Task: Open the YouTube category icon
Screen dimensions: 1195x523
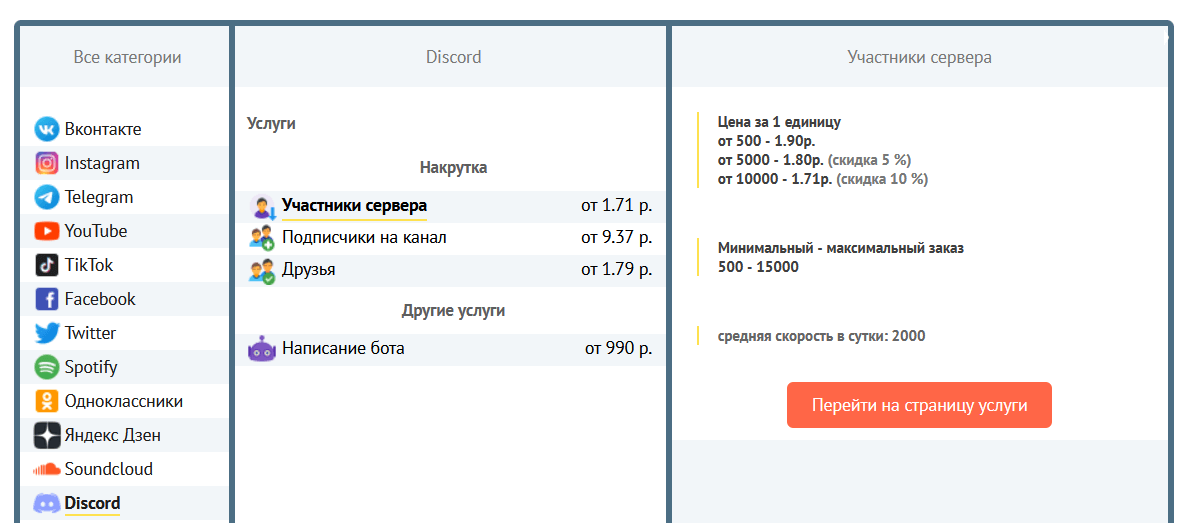Action: pos(47,231)
